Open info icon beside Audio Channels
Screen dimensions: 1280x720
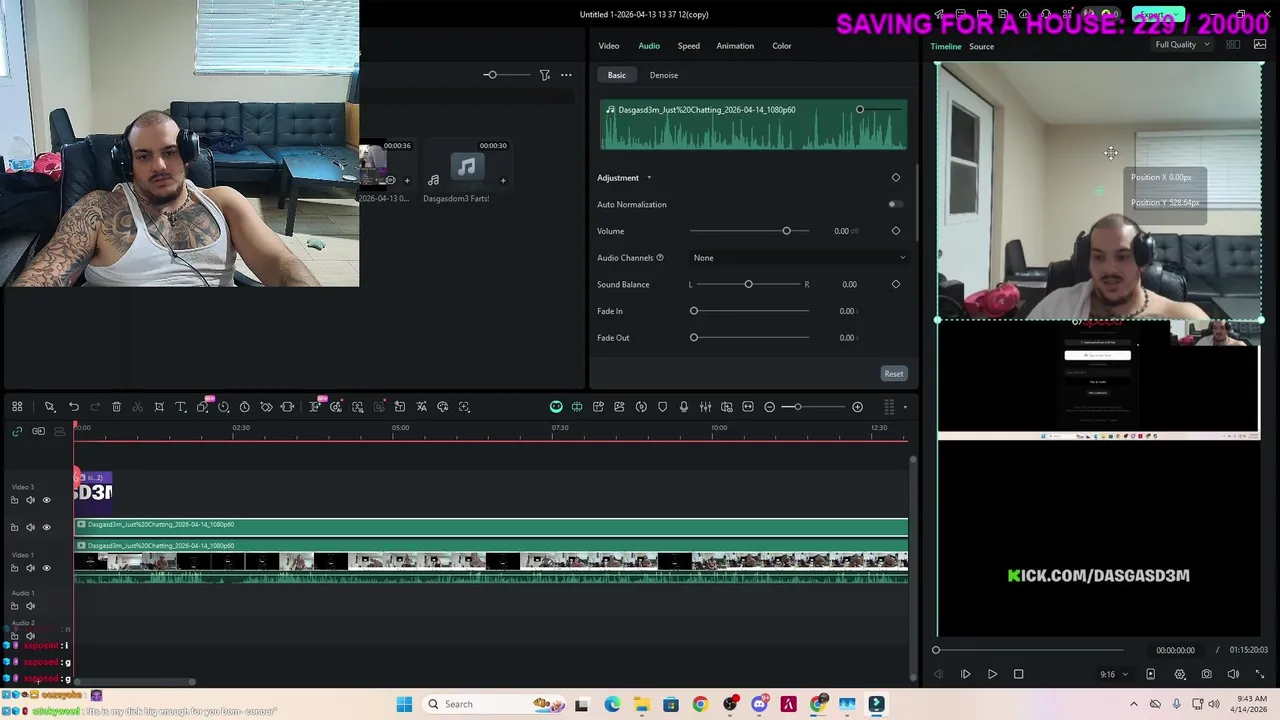coord(659,258)
